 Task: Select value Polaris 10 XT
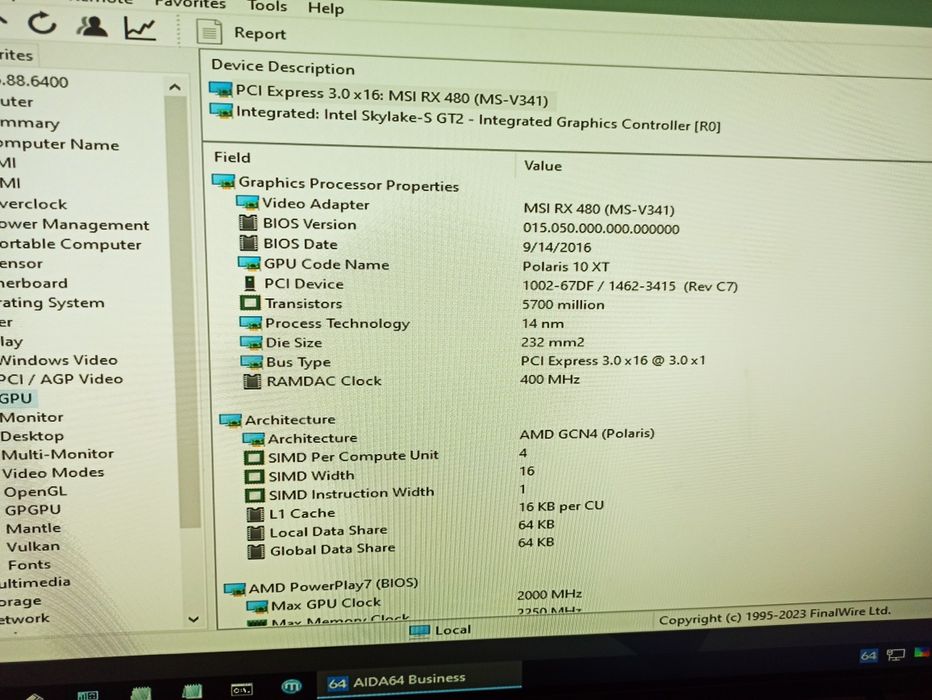click(566, 266)
